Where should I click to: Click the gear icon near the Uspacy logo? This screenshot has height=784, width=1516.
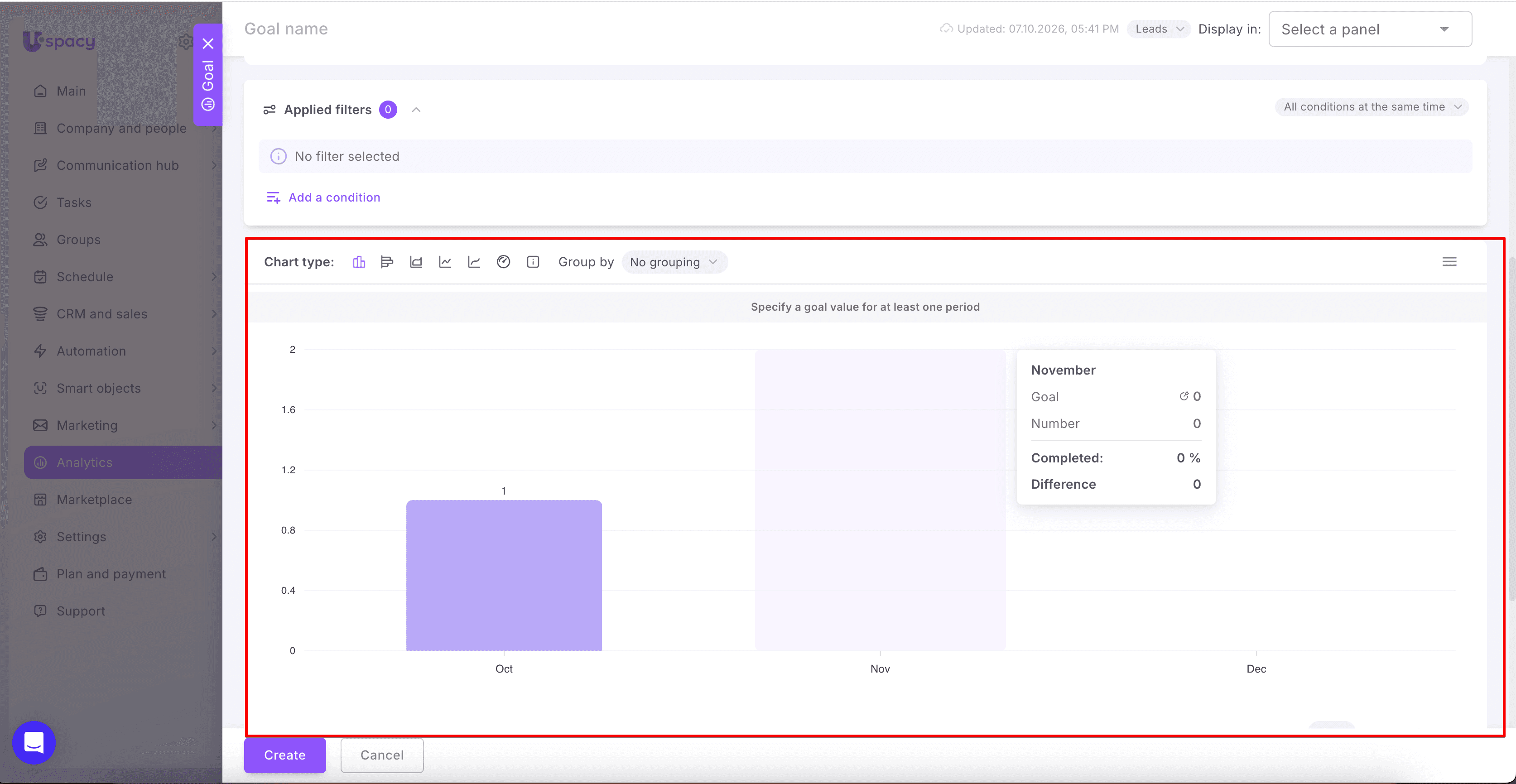click(185, 41)
